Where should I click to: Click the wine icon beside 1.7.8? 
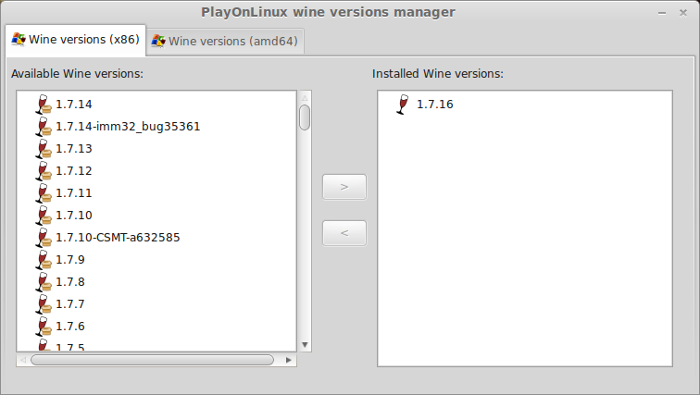(x=43, y=282)
